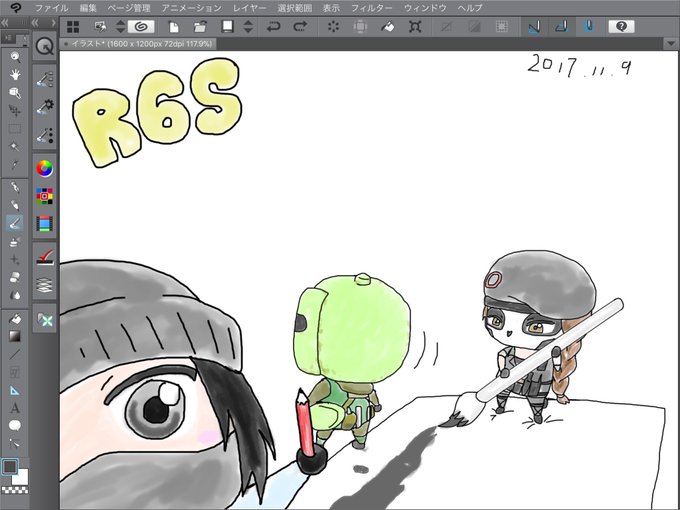
Task: Open the Navigator palette icon
Action: coord(44,321)
